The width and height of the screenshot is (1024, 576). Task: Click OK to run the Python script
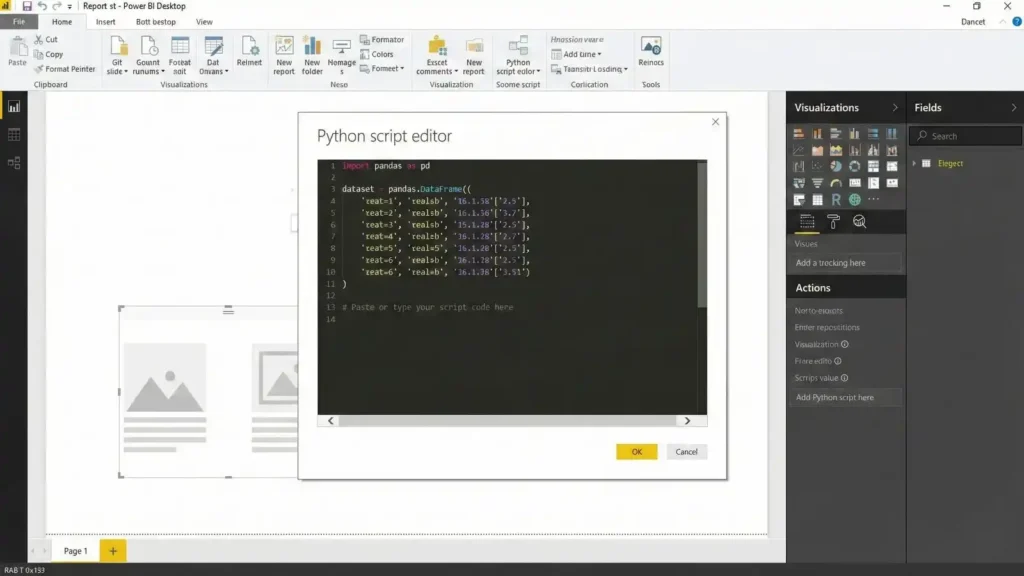point(637,451)
